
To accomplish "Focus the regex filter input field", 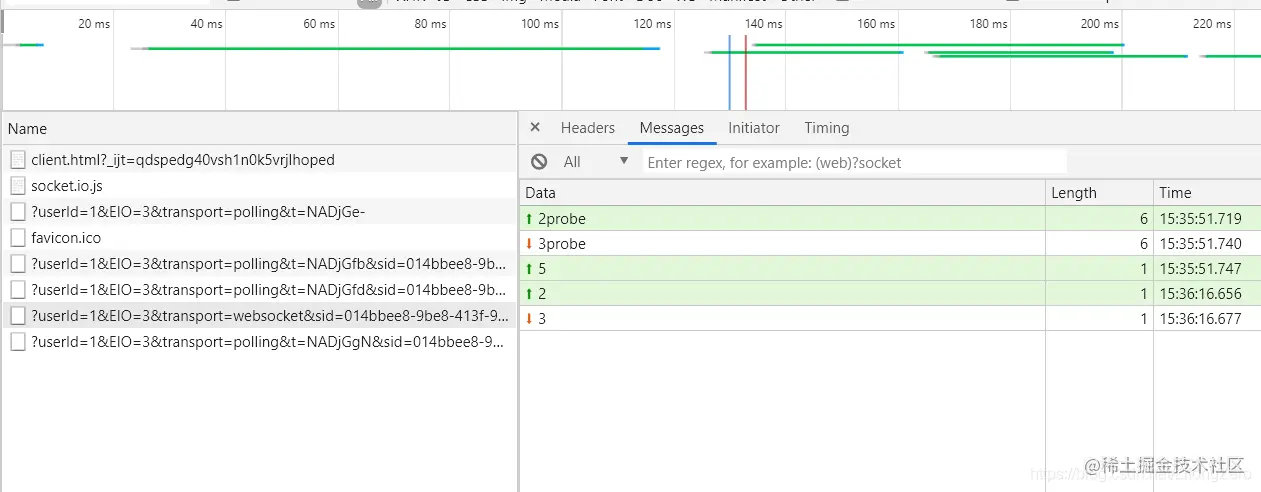I will coord(855,162).
